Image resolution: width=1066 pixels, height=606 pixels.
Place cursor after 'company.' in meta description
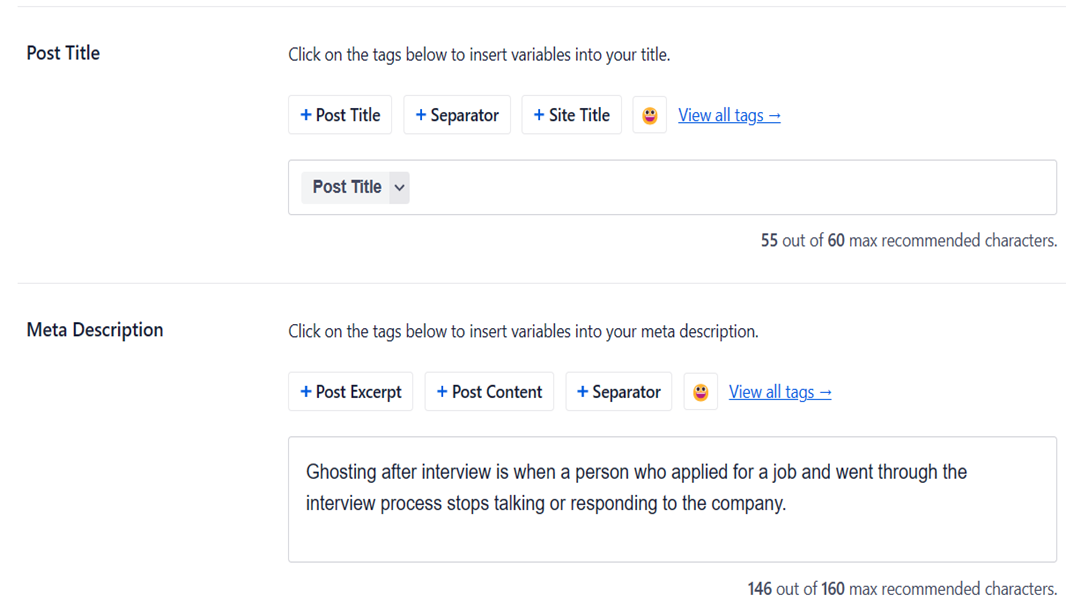(x=789, y=504)
